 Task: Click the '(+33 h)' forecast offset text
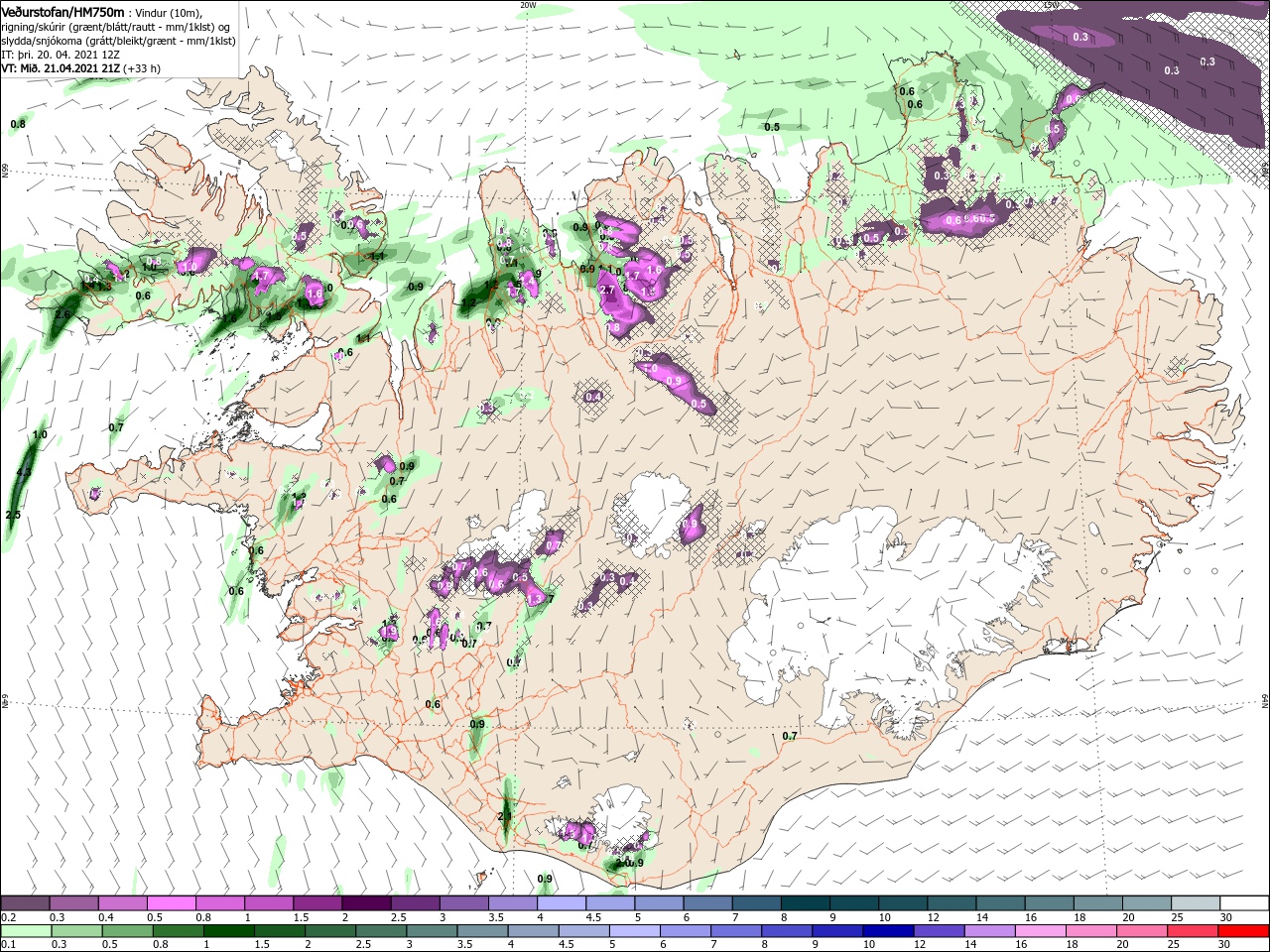point(142,68)
